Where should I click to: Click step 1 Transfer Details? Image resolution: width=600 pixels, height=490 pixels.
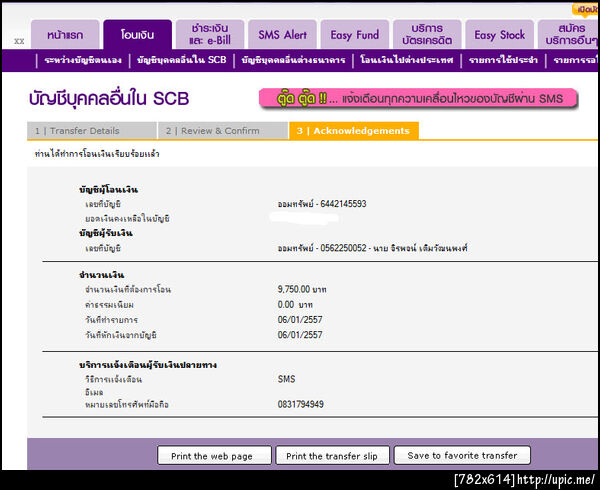pyautogui.click(x=92, y=131)
